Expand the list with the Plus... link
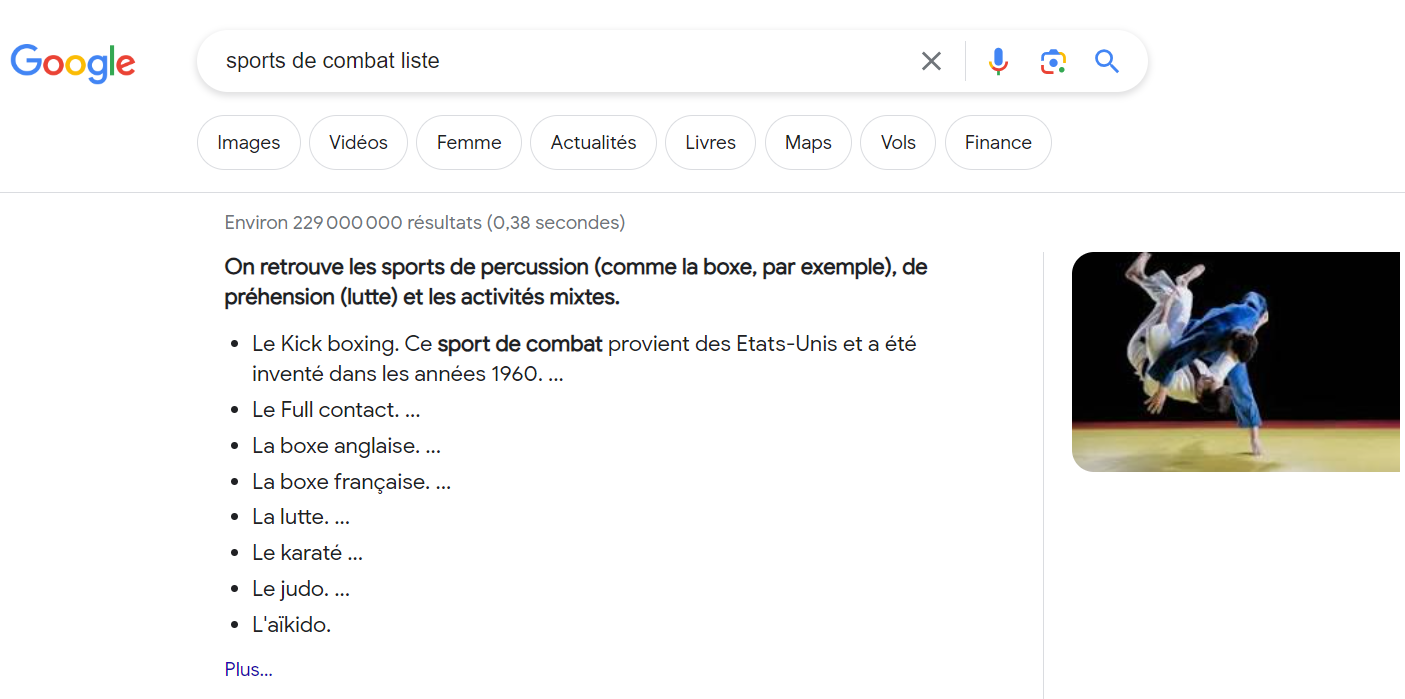The image size is (1405, 699). [x=247, y=668]
